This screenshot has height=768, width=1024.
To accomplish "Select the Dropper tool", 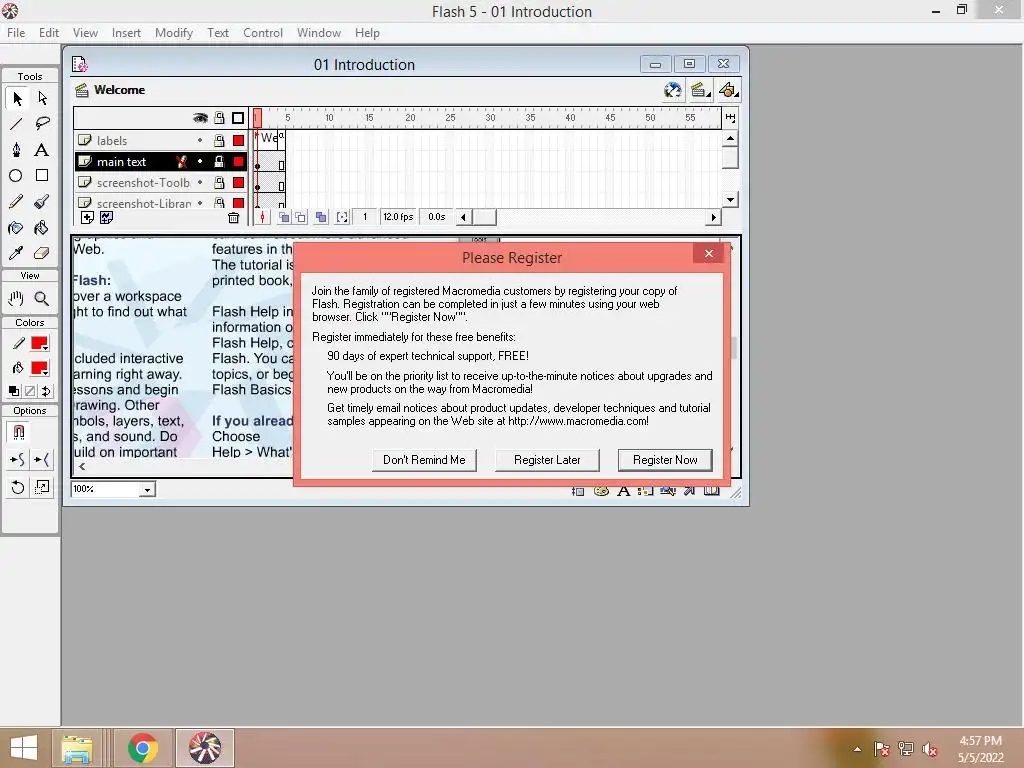I will (17, 253).
